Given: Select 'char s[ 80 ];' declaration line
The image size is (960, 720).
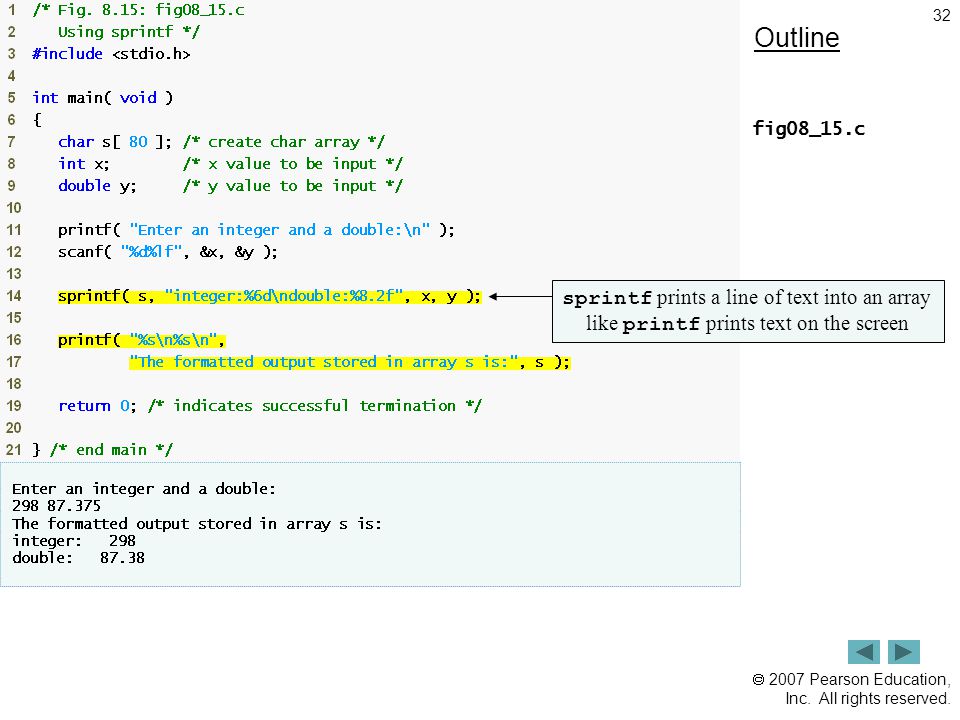Looking at the screenshot, I should pos(114,142).
